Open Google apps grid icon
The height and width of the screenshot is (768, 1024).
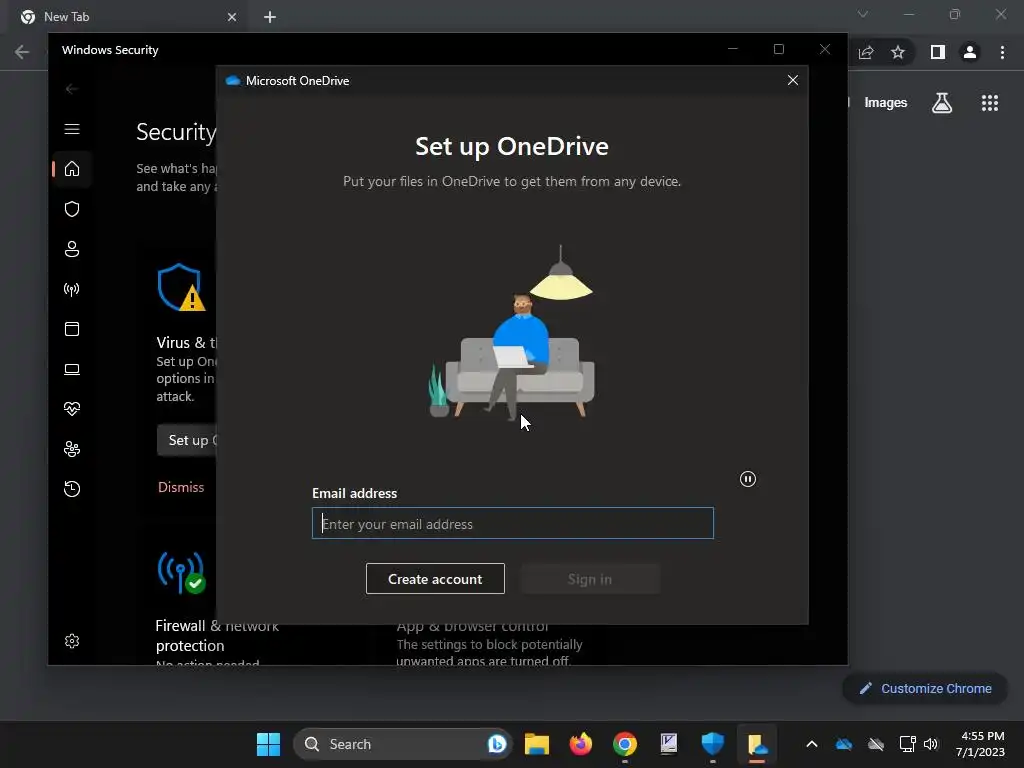pyautogui.click(x=990, y=103)
